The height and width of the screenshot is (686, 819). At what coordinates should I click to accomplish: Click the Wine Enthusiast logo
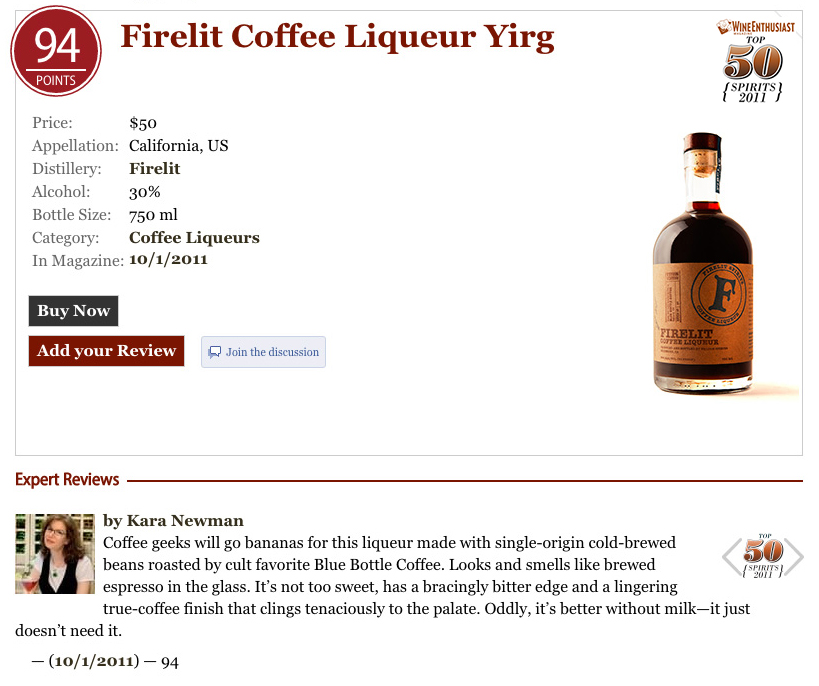pos(756,27)
